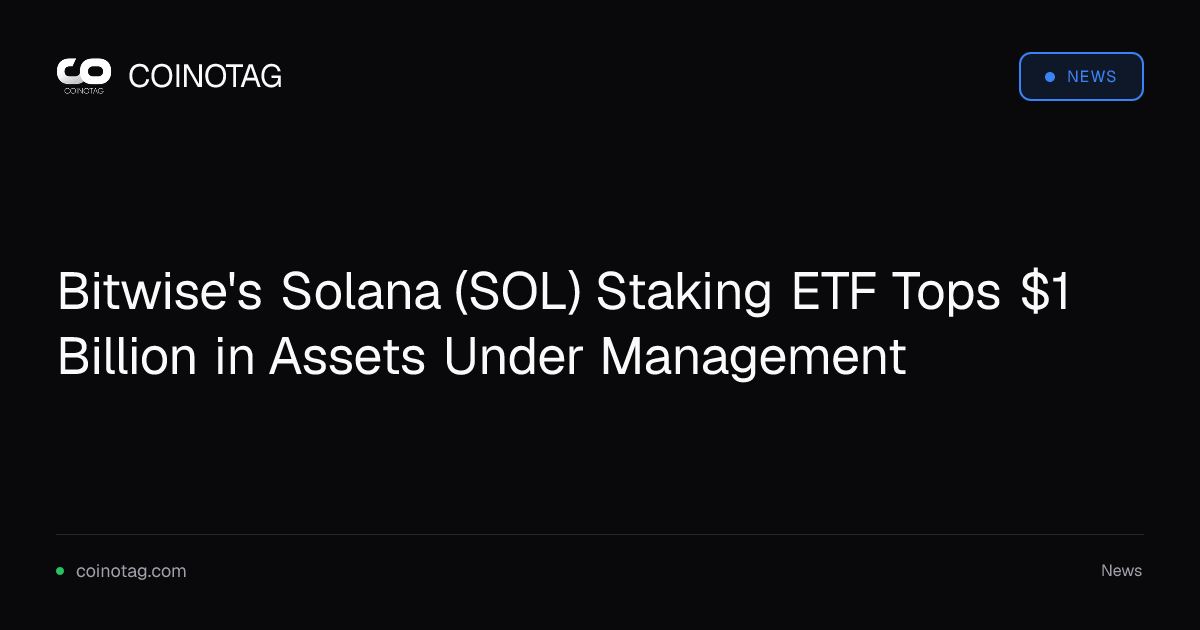
Task: Click the blue dot inside NEWS badge
Action: 1050,77
